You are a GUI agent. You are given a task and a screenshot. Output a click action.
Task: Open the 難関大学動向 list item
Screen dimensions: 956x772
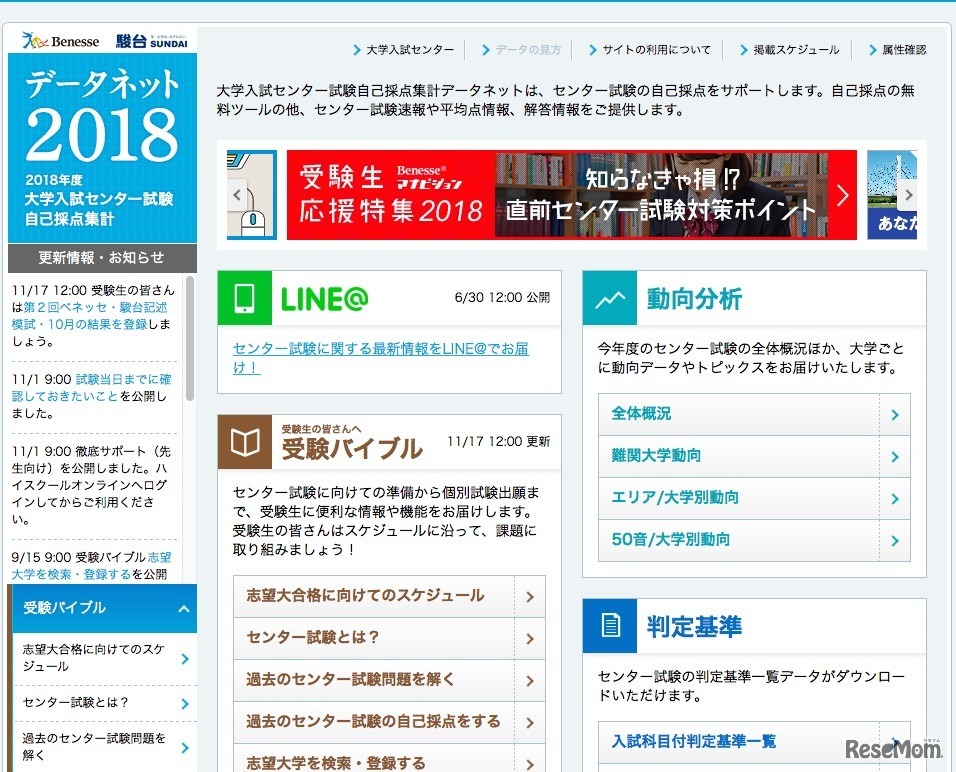pyautogui.click(x=754, y=457)
